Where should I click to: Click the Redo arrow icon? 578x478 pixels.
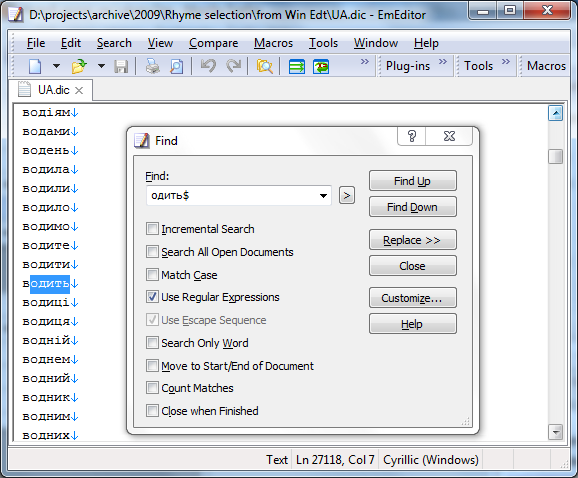click(233, 66)
